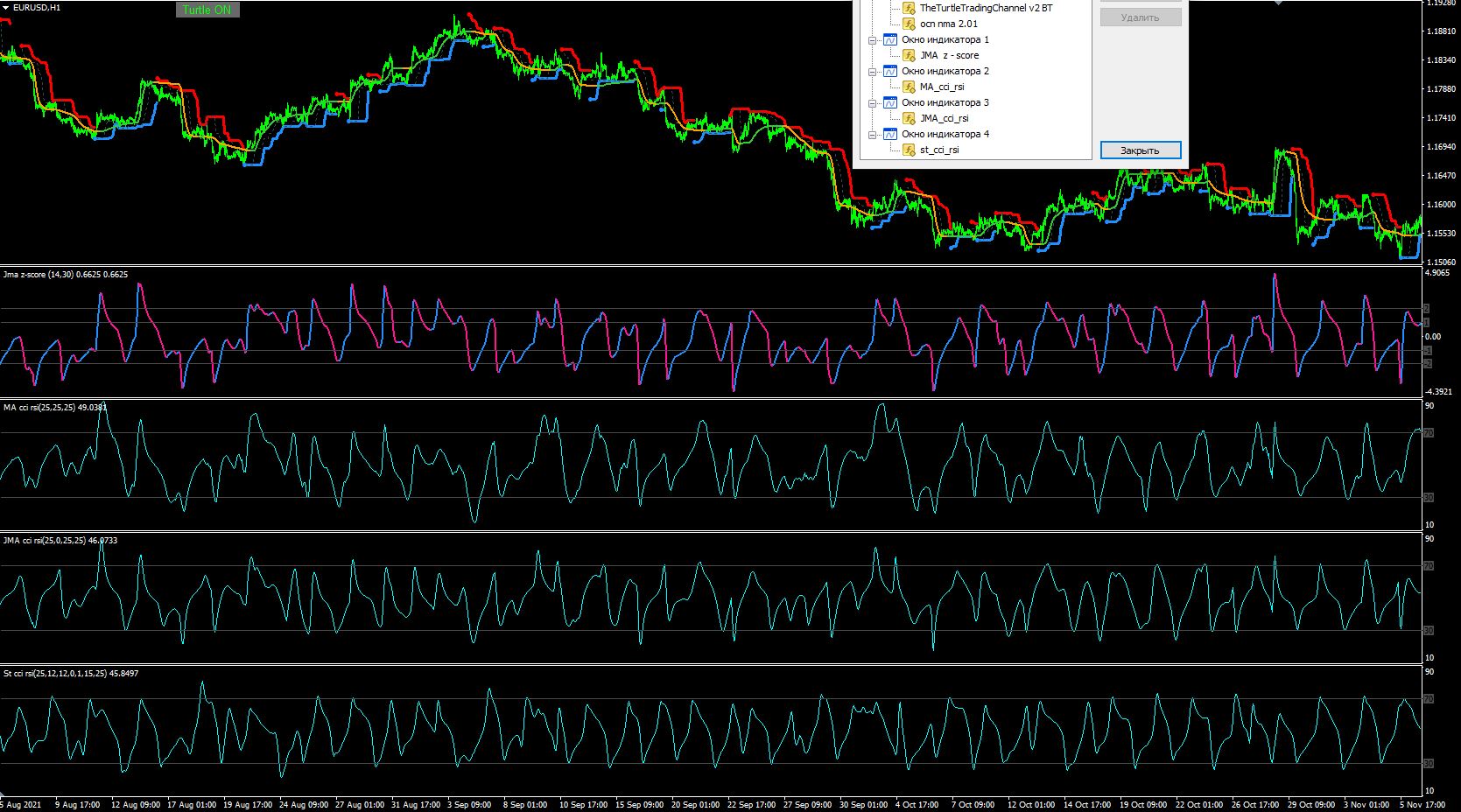Click the 15 Sep 09:00 time axis label

pyautogui.click(x=638, y=804)
